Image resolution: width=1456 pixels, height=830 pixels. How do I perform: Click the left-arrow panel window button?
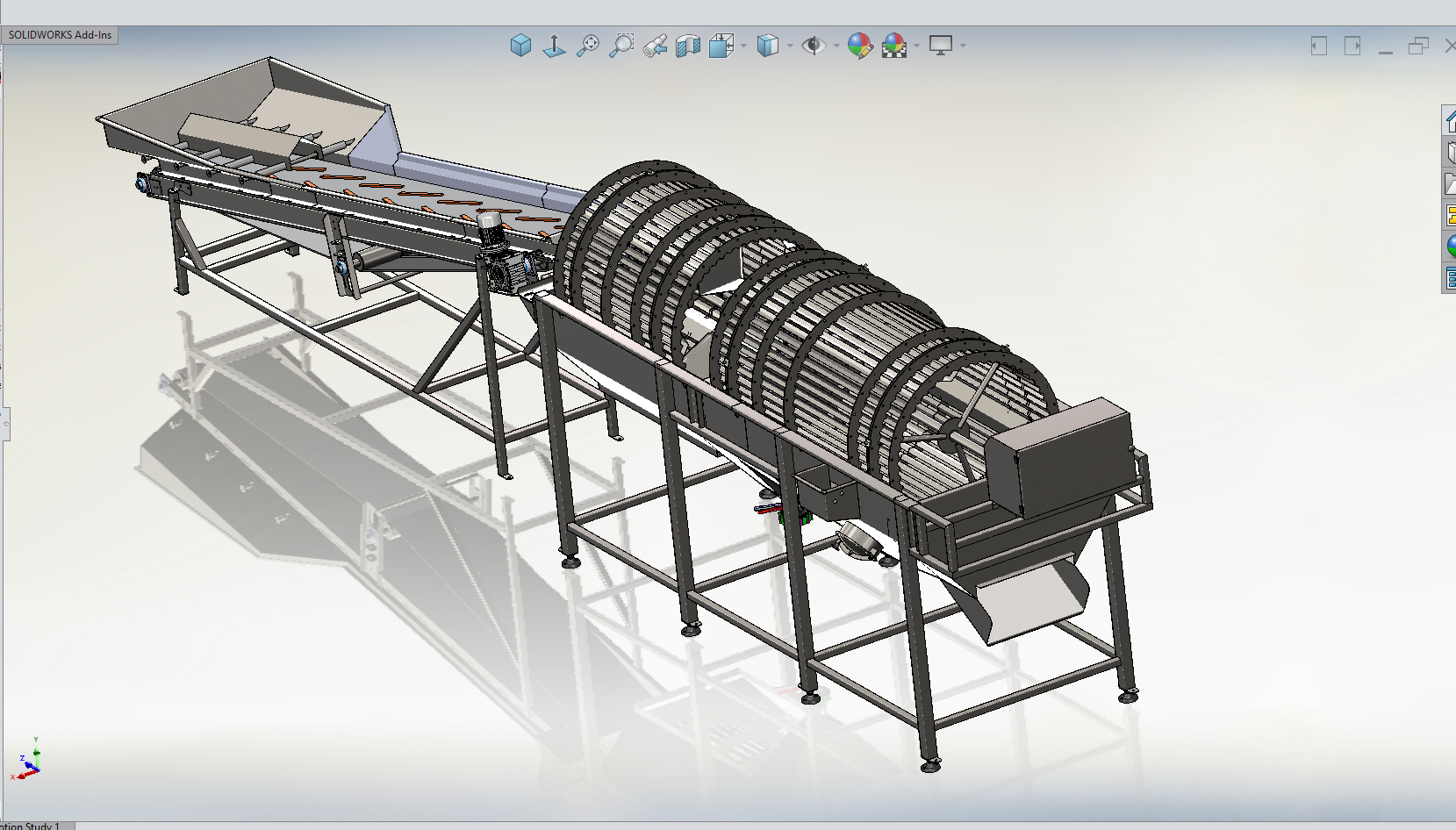coord(1318,46)
